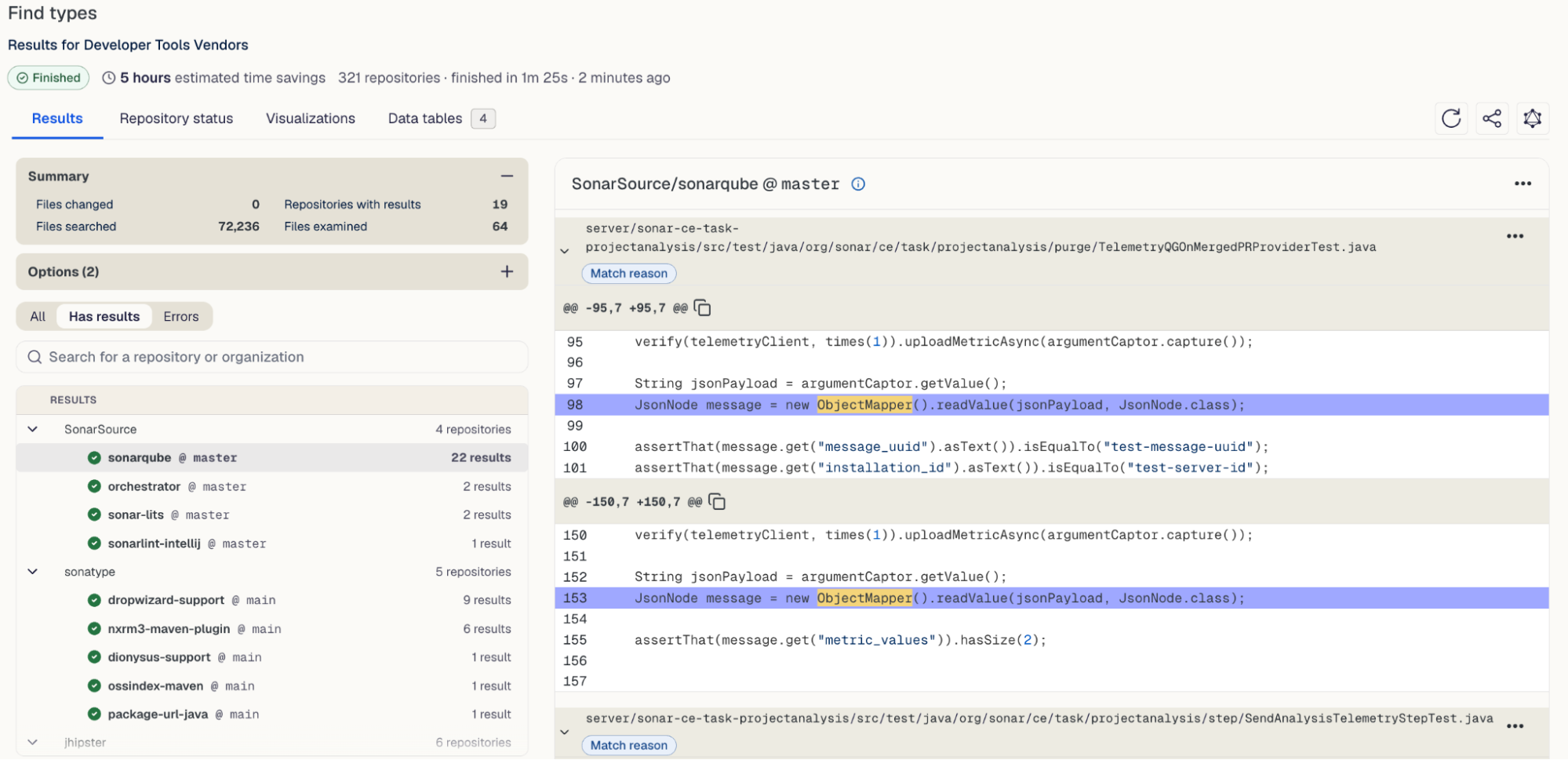
Task: Click the '22 results' count text
Action: (481, 458)
